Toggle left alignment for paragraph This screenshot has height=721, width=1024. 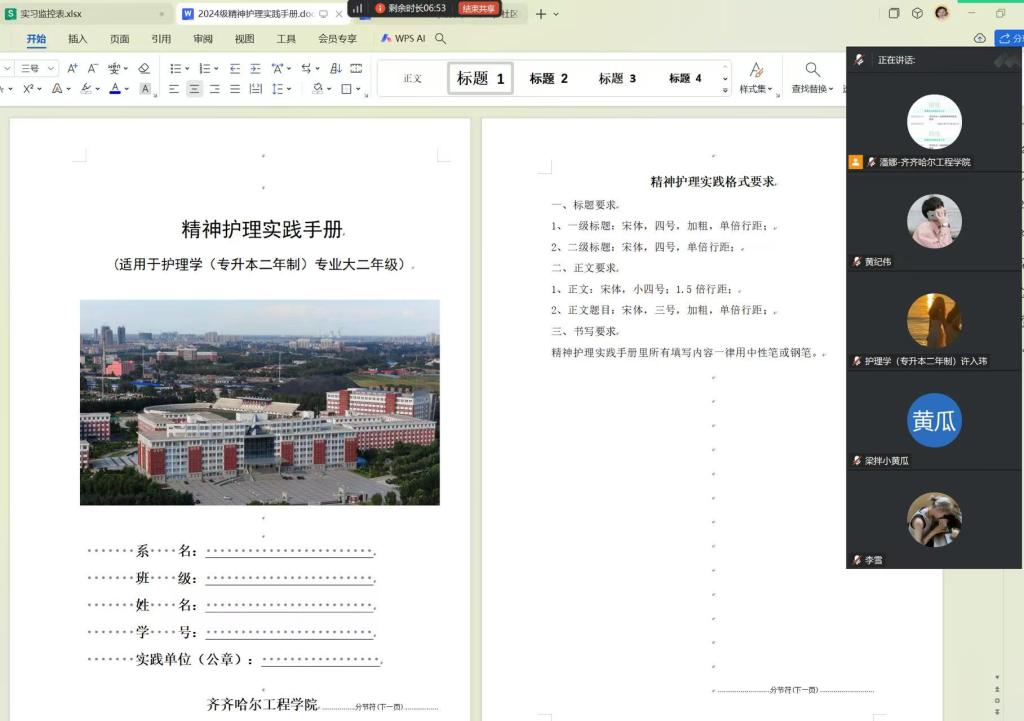click(x=174, y=89)
